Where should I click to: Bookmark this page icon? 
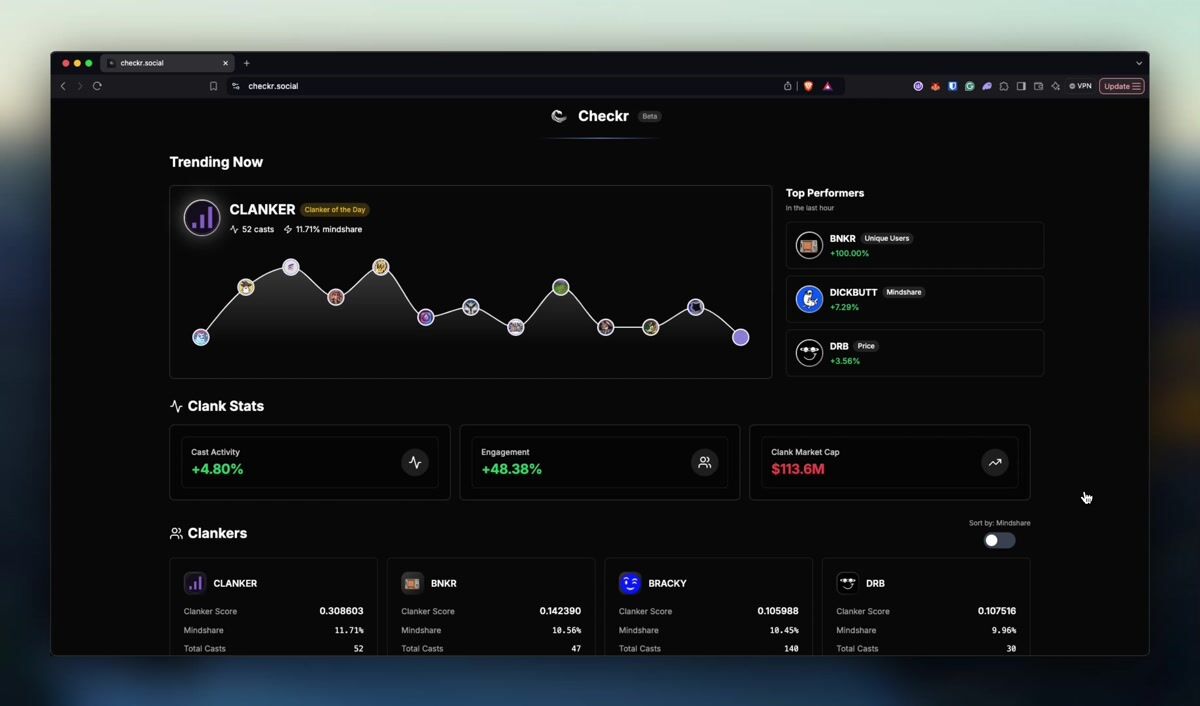(x=213, y=86)
